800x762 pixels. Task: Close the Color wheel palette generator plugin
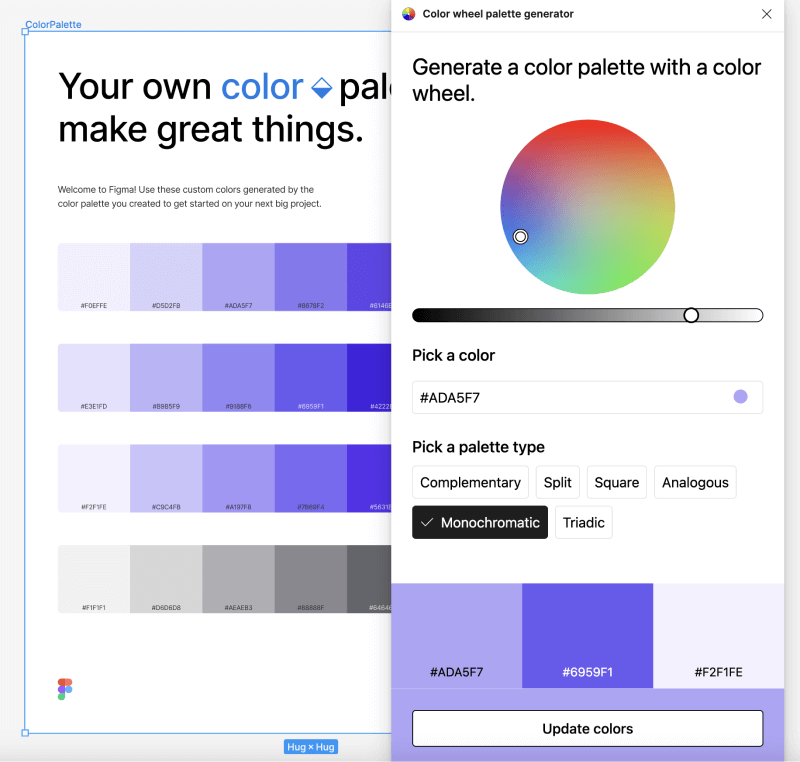click(x=767, y=14)
